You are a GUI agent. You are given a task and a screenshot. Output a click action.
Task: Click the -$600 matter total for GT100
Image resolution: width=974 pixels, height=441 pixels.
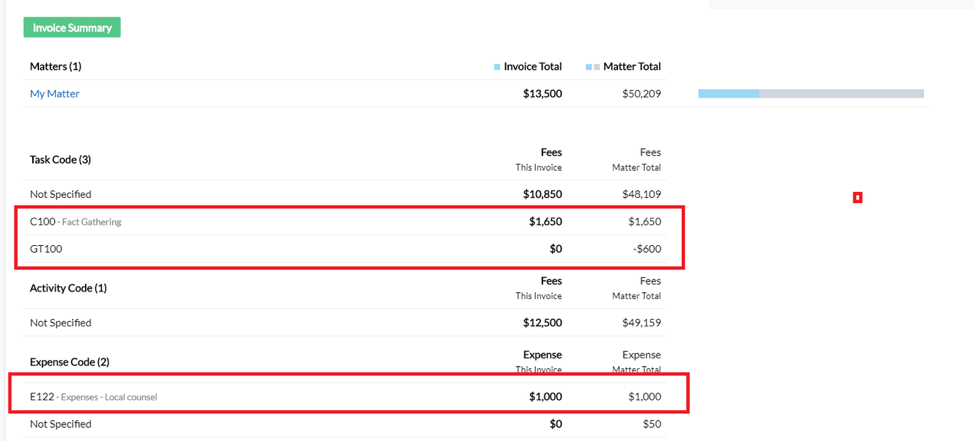click(646, 250)
